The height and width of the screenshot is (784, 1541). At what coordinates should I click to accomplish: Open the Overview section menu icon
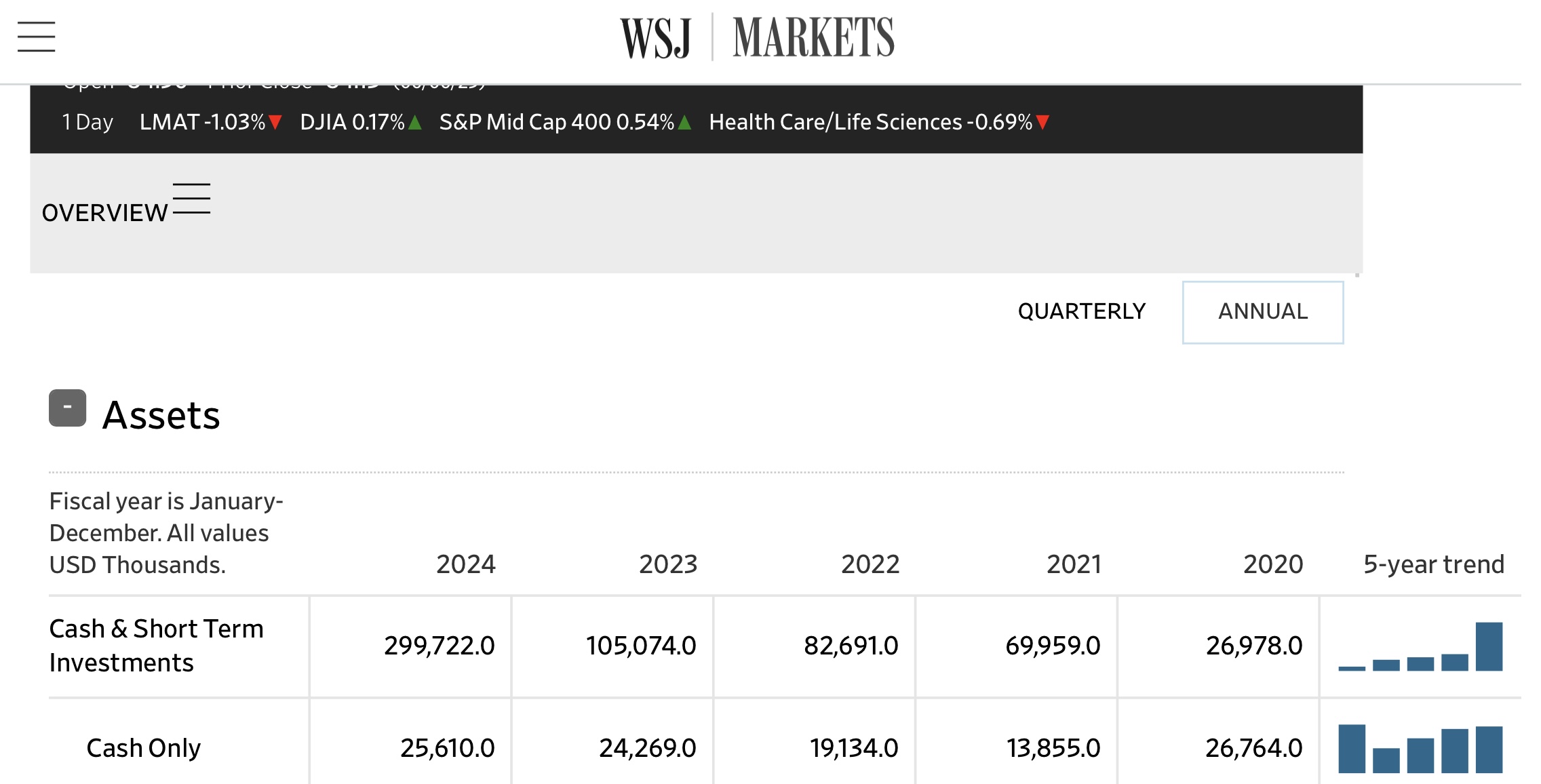[x=191, y=199]
